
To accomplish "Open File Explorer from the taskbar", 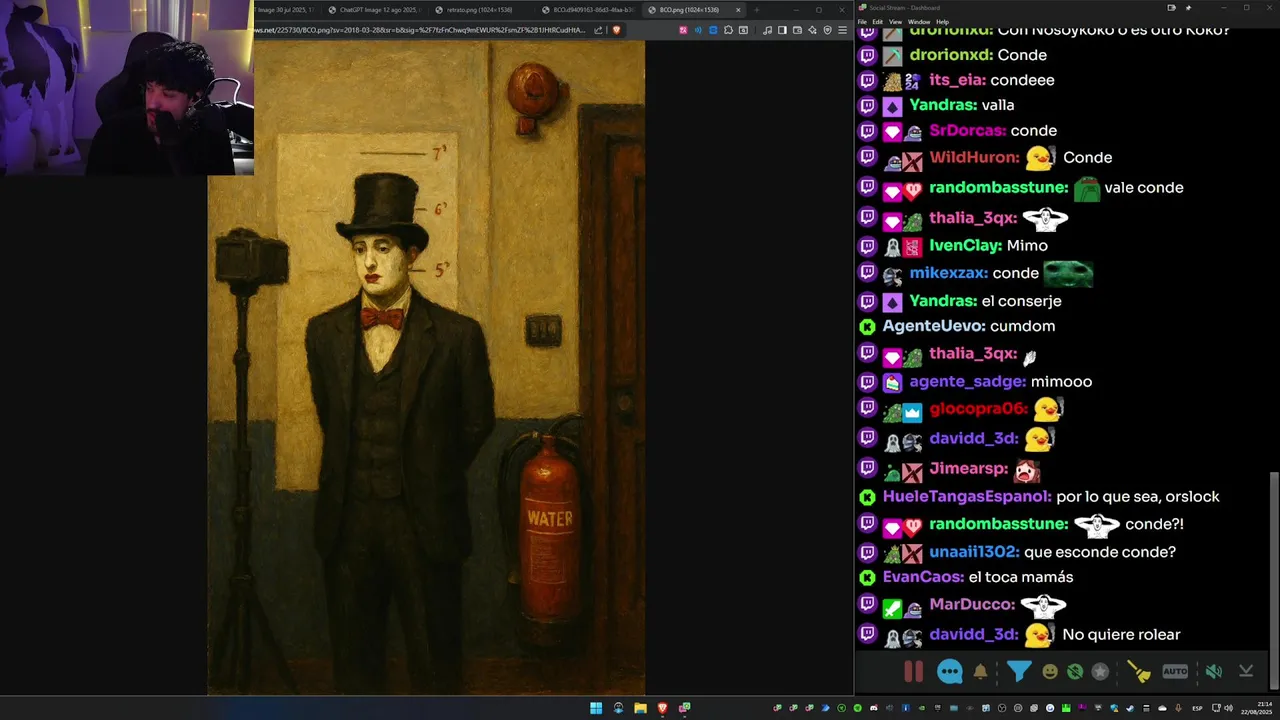I will [x=640, y=708].
